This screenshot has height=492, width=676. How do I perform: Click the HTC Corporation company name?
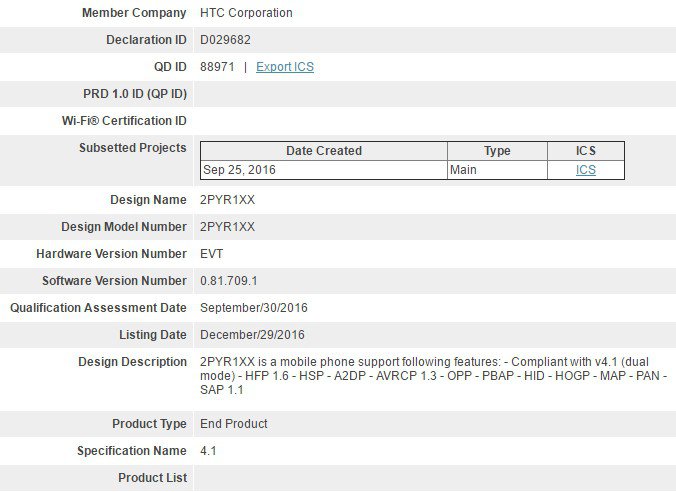coord(246,13)
